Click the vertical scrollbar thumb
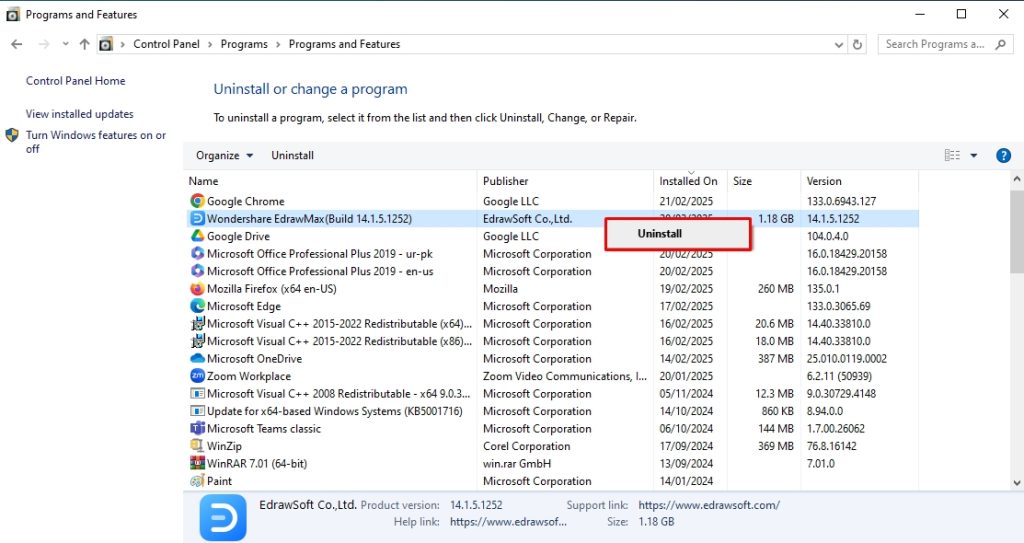 1017,231
